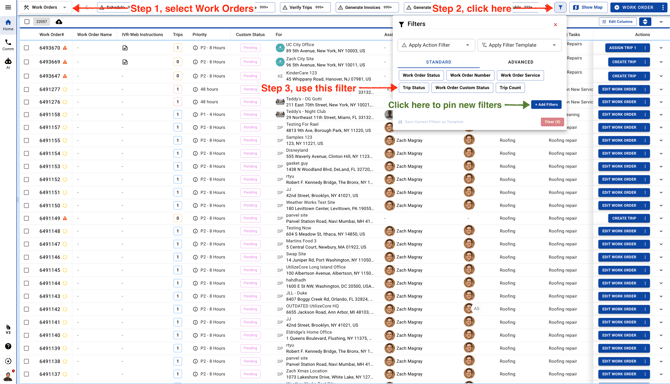Select the Trip Count filter
Screen dimensions: 670x384
(x=510, y=88)
